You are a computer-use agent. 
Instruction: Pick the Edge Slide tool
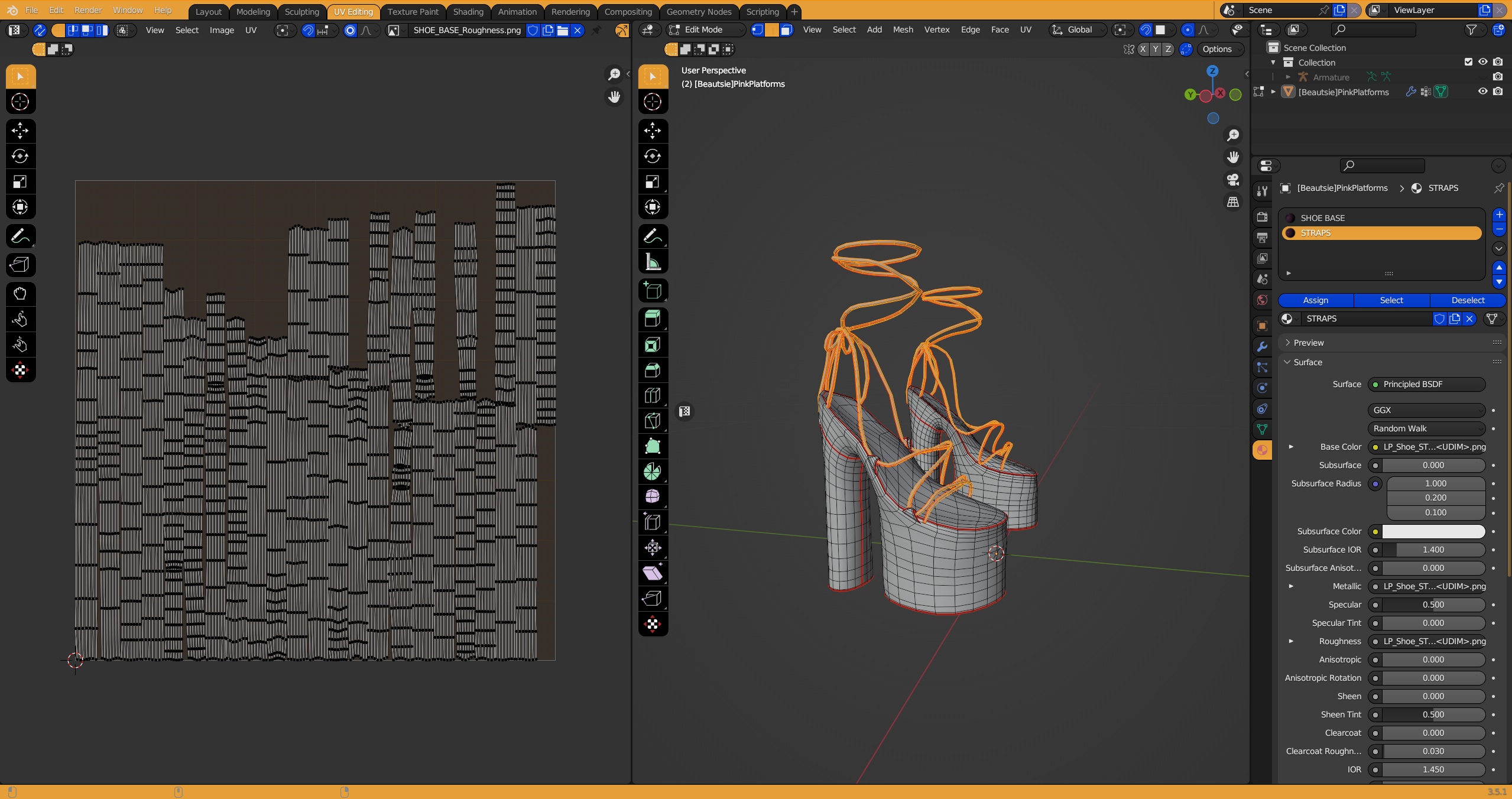(653, 522)
